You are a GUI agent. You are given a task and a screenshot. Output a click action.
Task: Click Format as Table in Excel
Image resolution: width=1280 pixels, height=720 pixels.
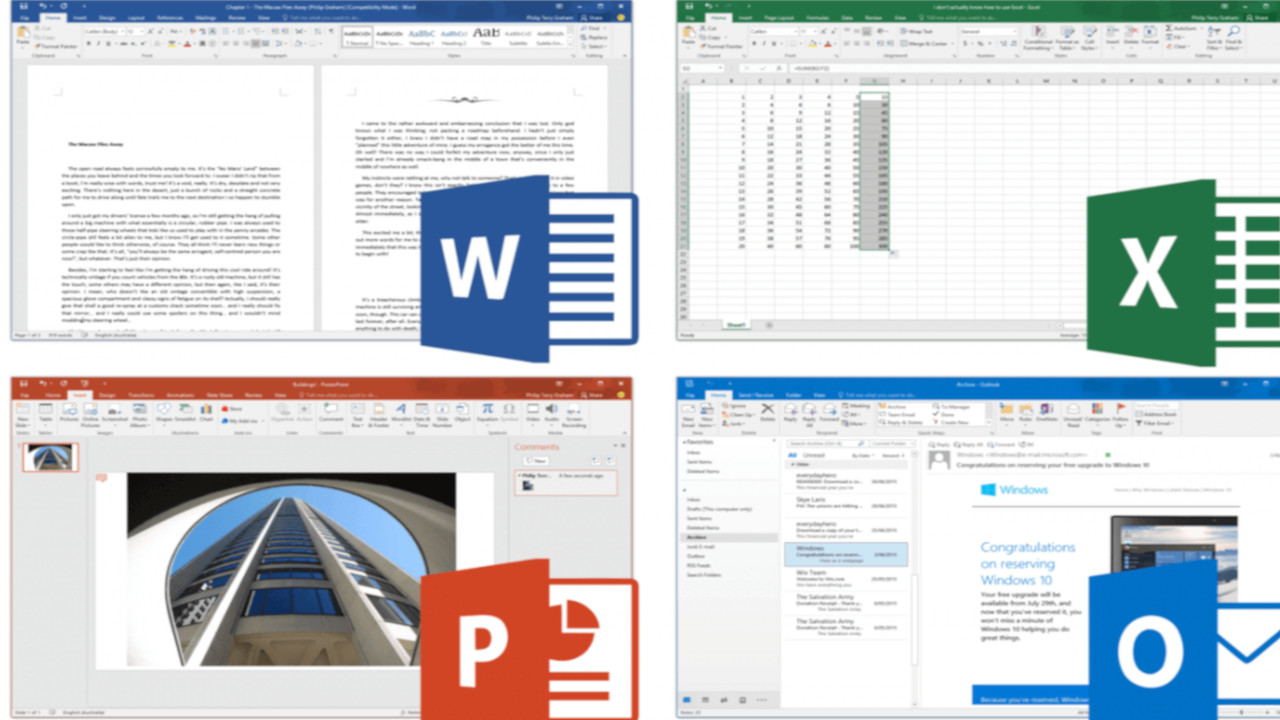tap(1067, 39)
